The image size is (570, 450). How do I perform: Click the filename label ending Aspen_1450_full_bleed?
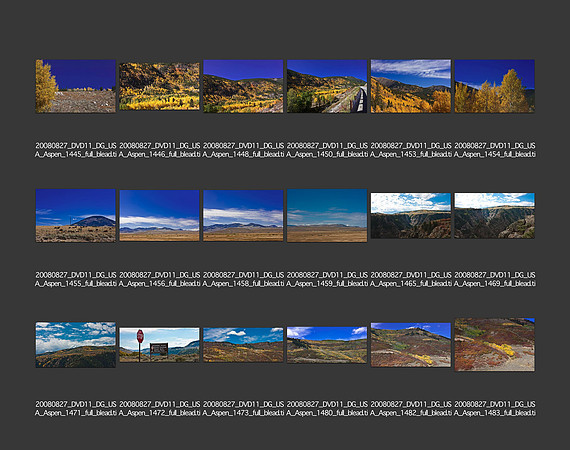(x=327, y=150)
